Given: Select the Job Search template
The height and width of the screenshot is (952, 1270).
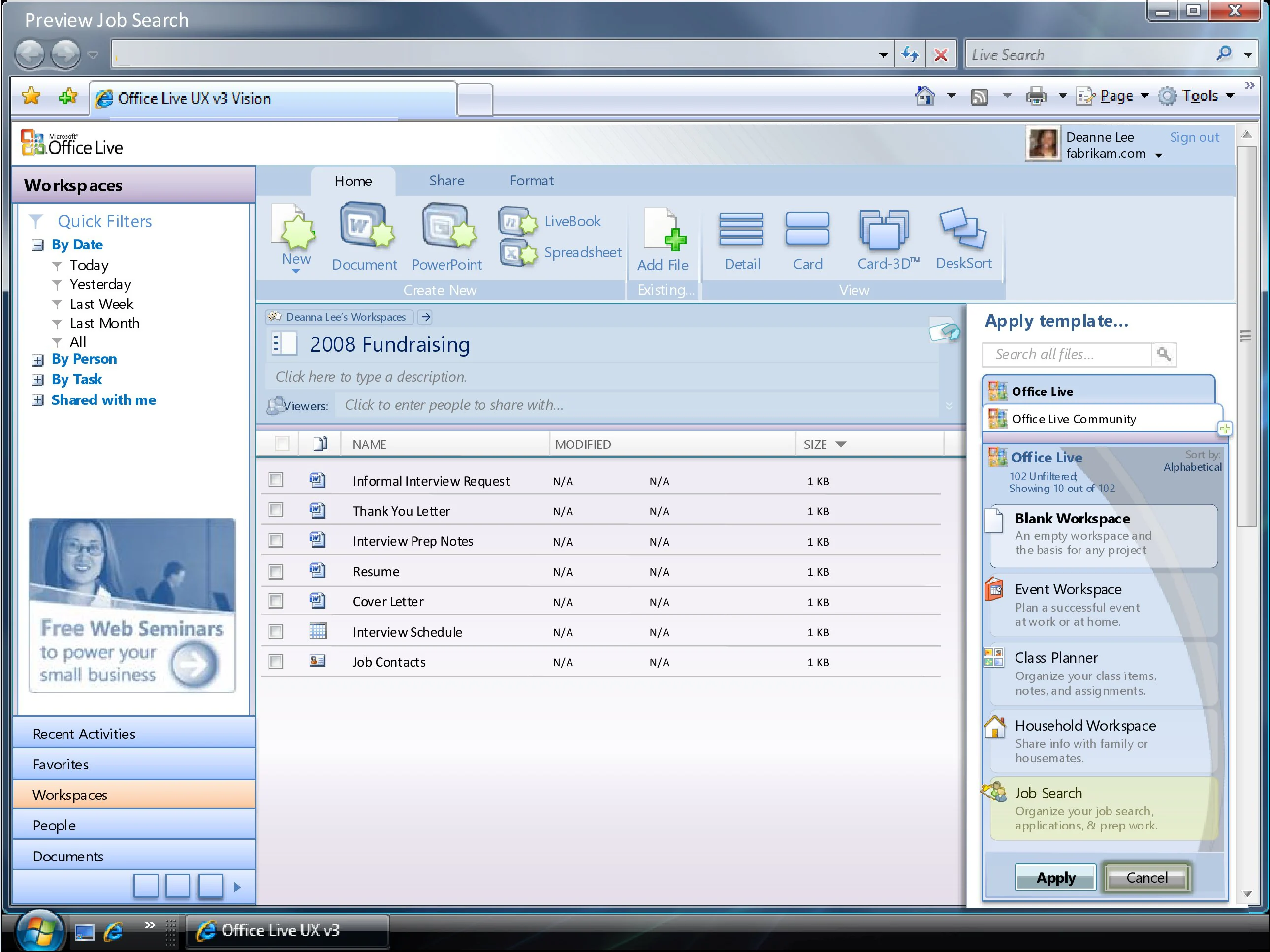Looking at the screenshot, I should point(1103,808).
